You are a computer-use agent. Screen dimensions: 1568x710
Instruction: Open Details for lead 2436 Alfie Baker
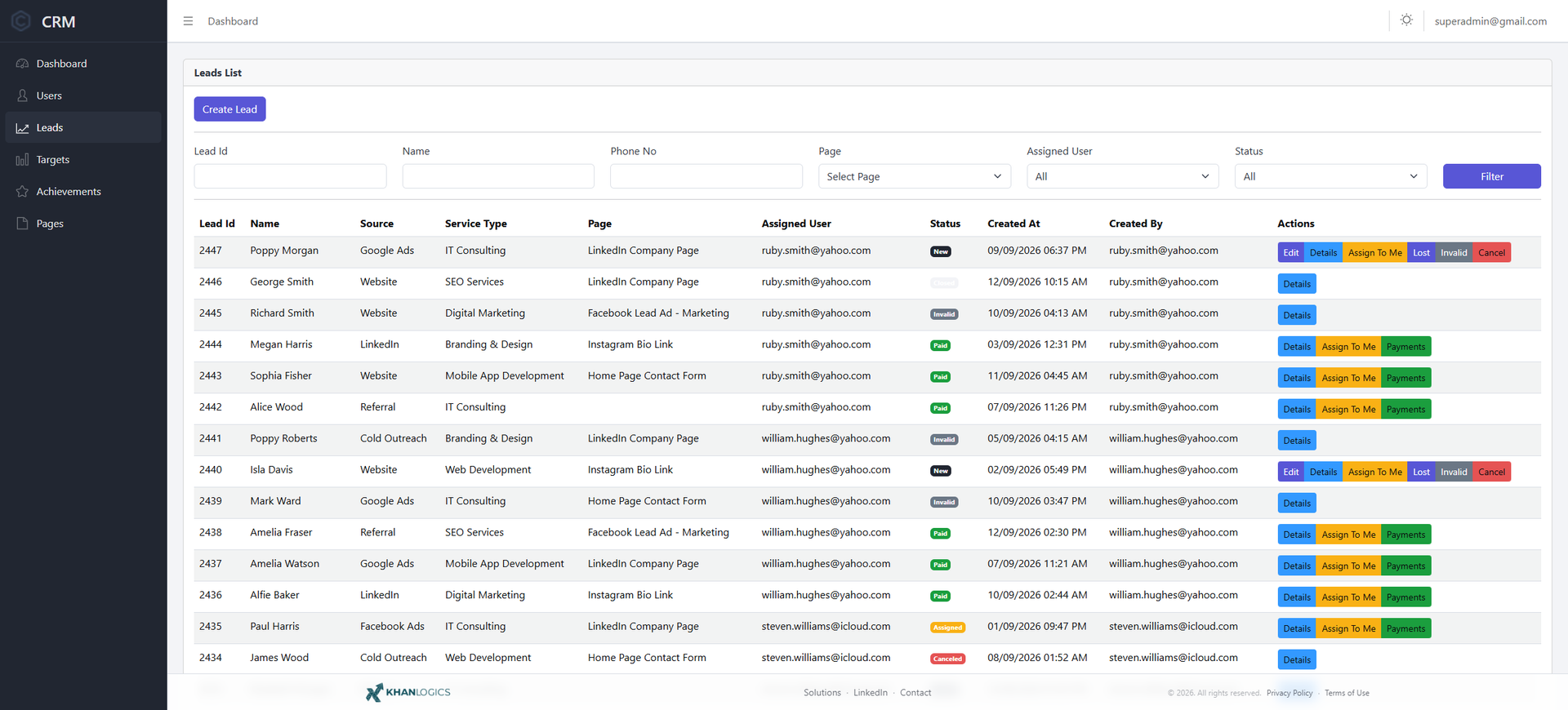click(x=1297, y=597)
